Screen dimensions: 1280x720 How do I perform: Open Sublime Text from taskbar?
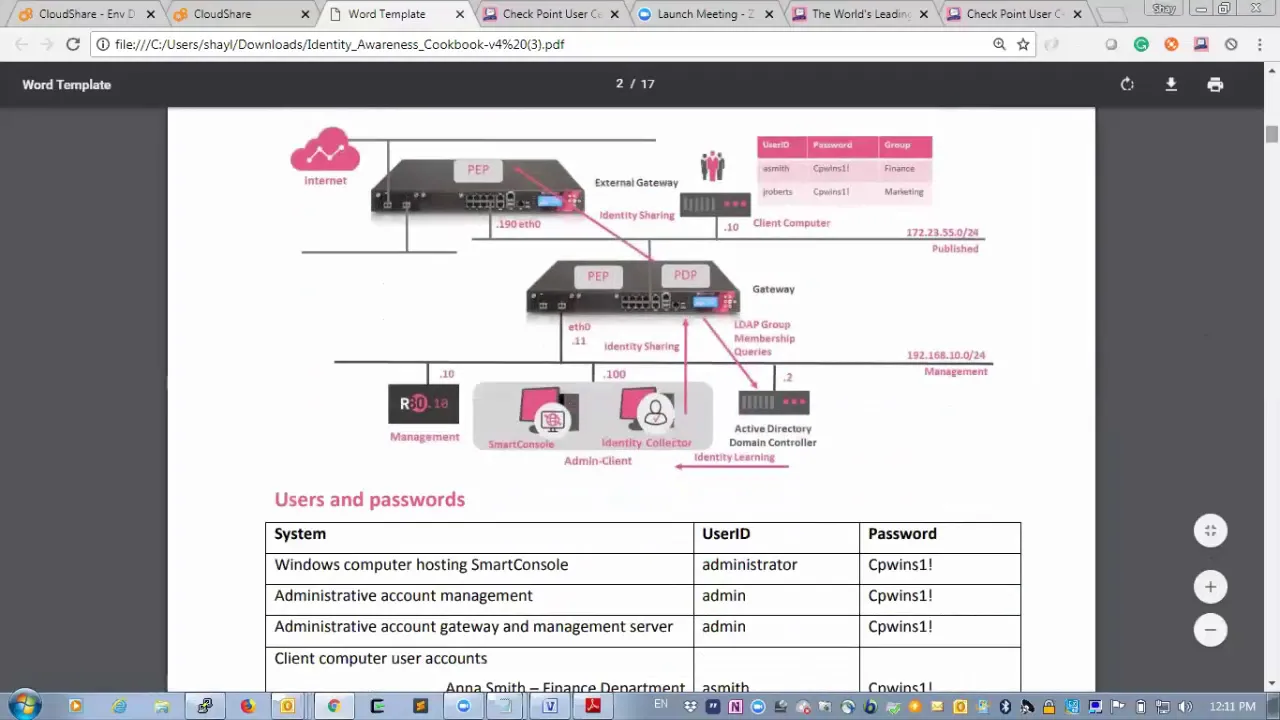click(421, 706)
